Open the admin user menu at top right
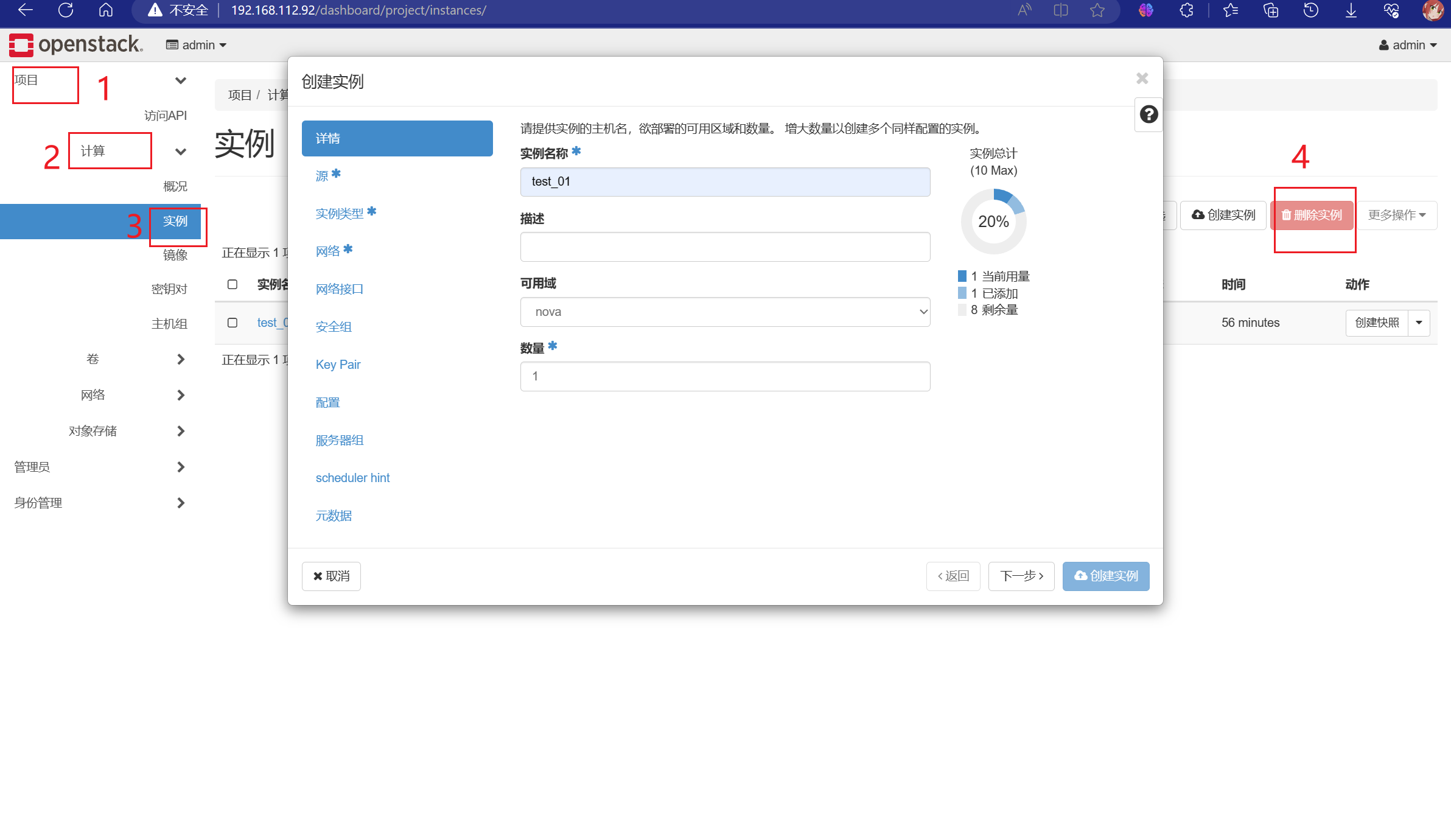The width and height of the screenshot is (1451, 840). (x=1407, y=45)
